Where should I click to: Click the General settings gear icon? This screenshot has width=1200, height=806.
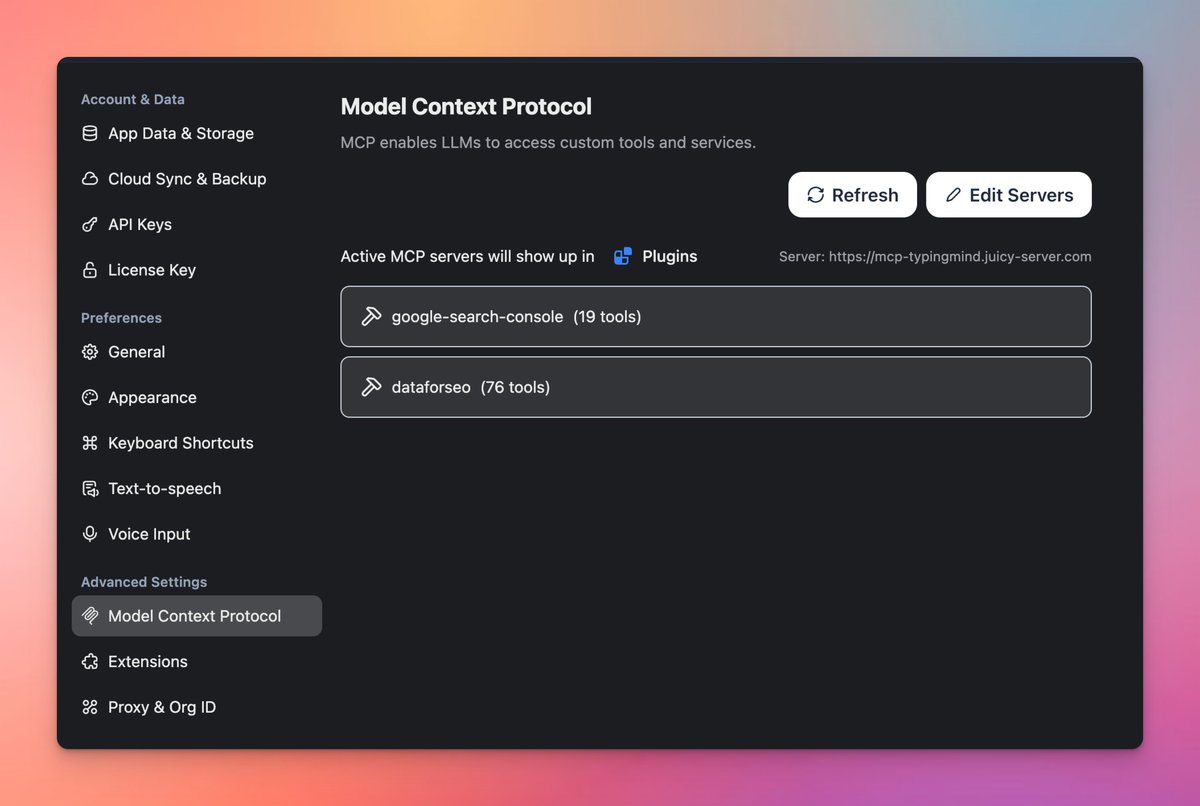(90, 352)
